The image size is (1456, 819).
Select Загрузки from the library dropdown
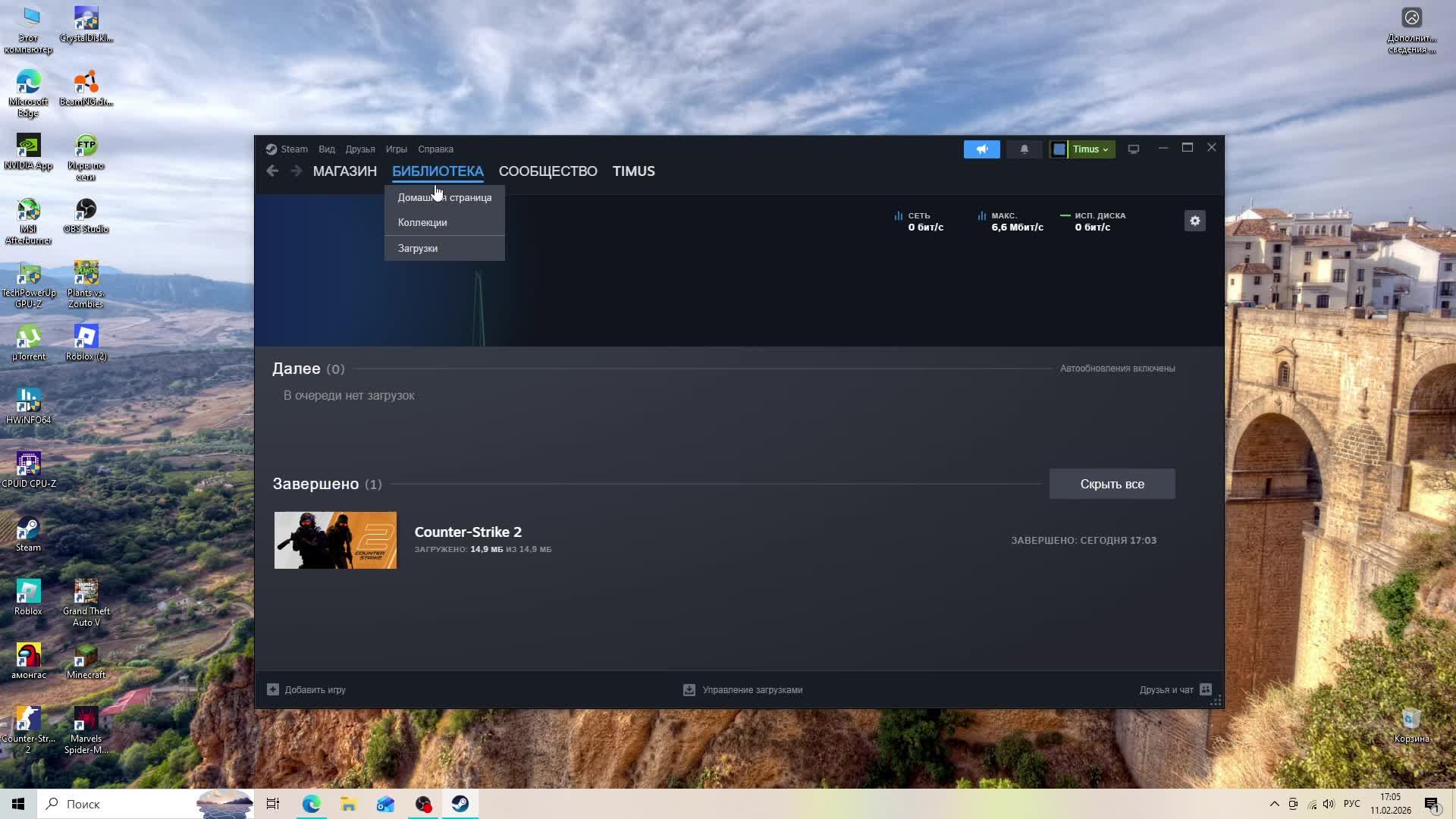point(418,248)
